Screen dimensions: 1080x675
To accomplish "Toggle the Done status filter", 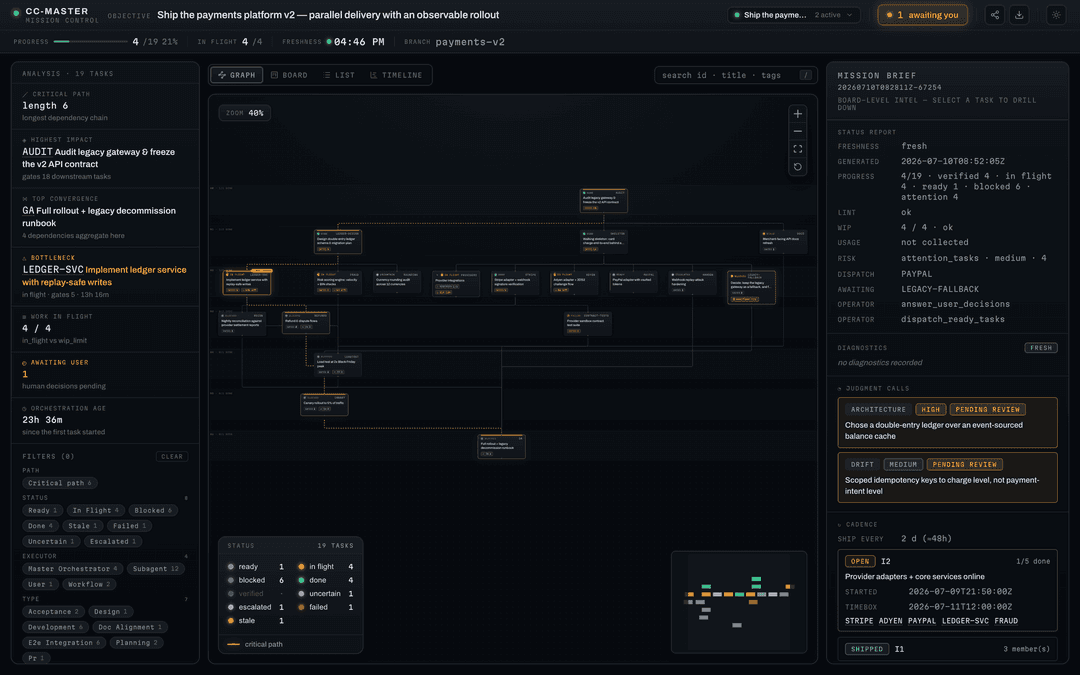I will tap(40, 526).
